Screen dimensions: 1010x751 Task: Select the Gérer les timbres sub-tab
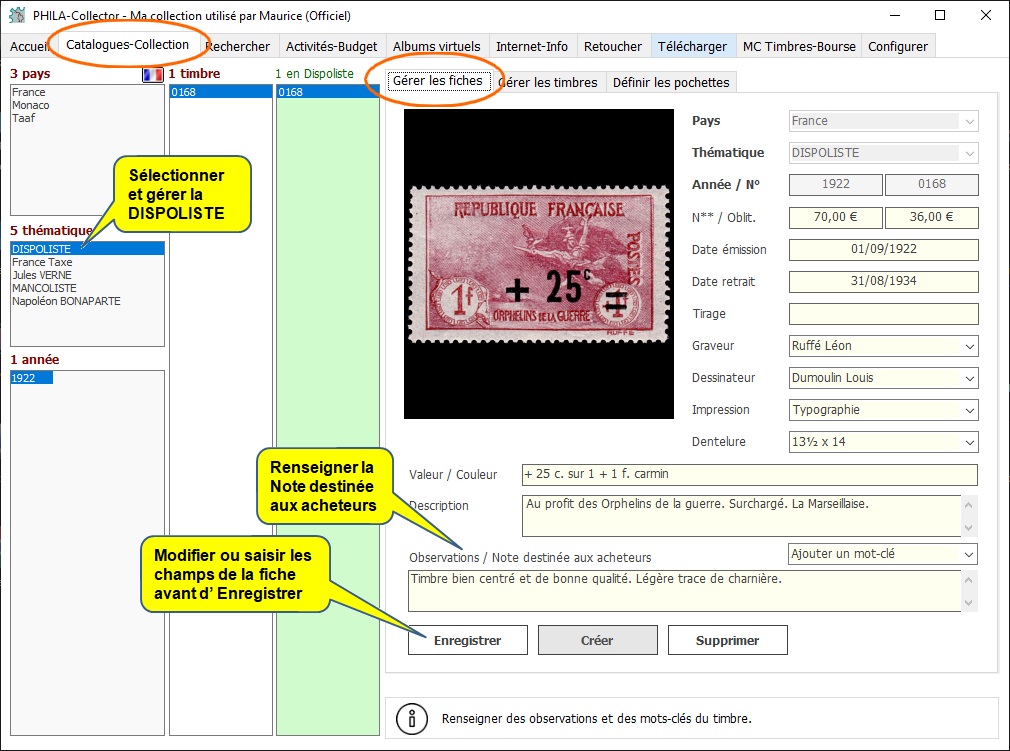pos(549,82)
